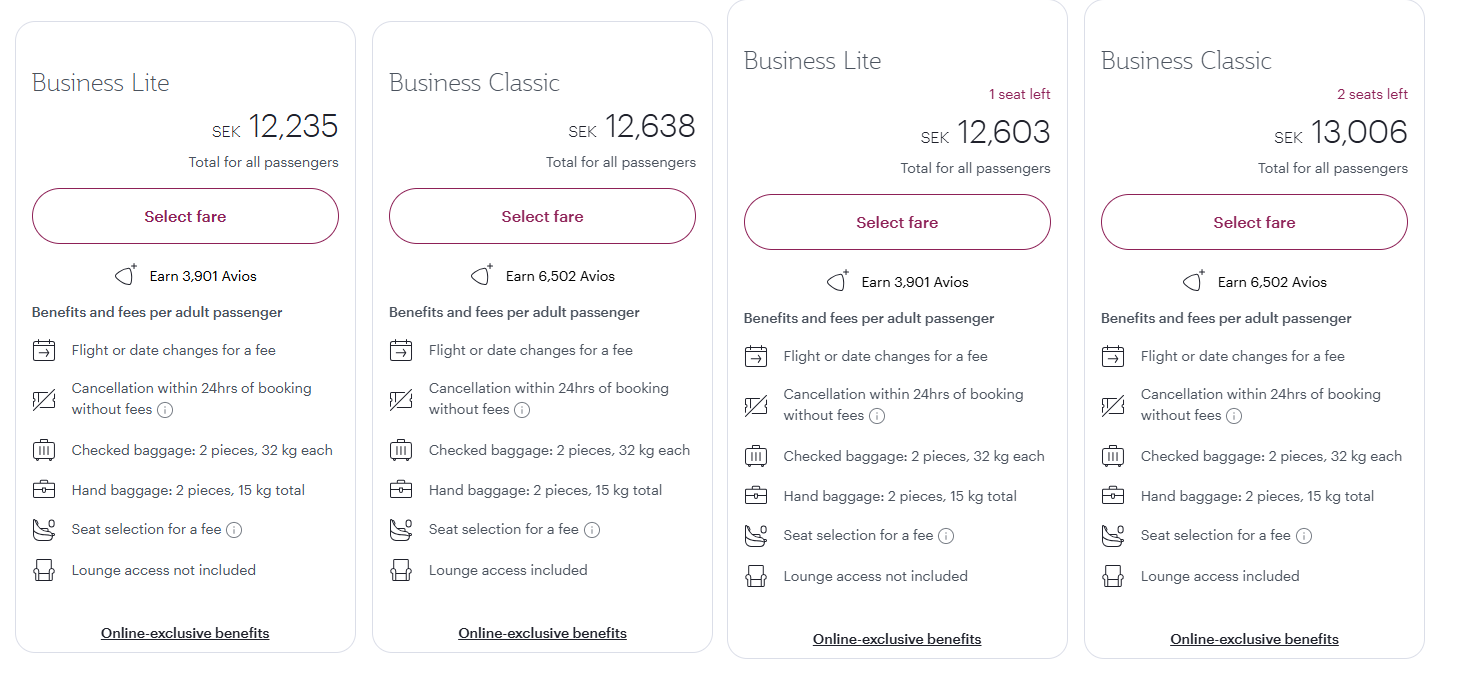Click seat selection info icon in SEK 12,235 card

(x=234, y=530)
